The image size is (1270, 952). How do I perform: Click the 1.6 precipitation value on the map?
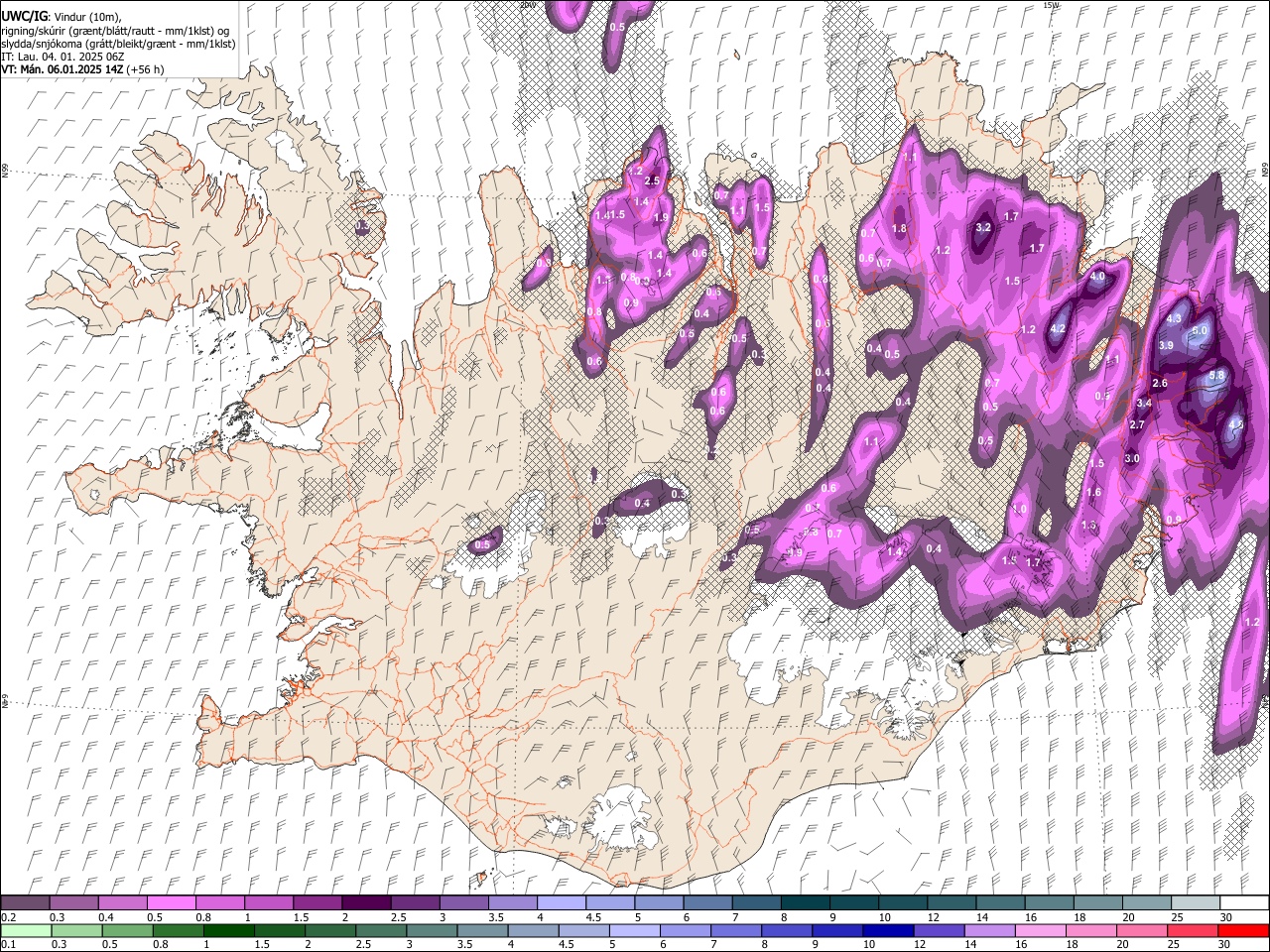pos(1093,492)
